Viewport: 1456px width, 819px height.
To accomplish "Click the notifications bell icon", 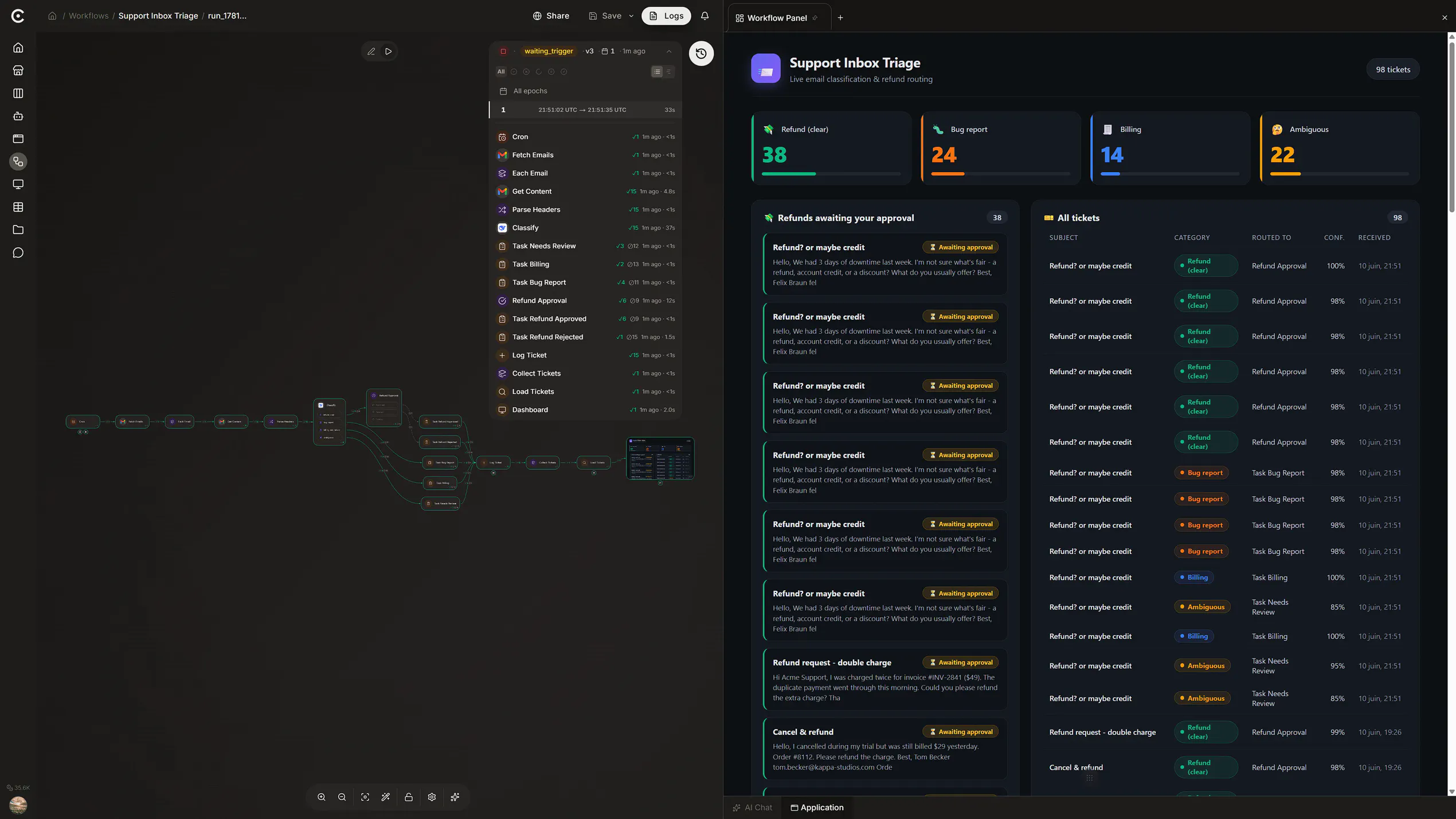I will pos(704,16).
